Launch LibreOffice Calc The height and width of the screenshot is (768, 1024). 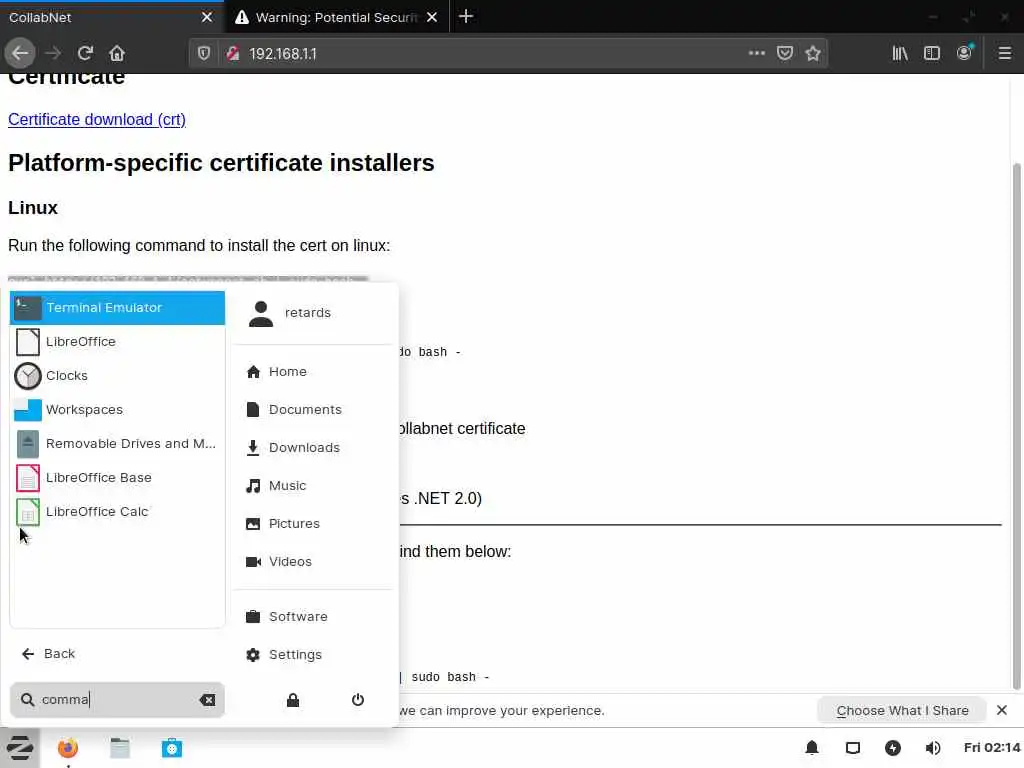[118, 511]
